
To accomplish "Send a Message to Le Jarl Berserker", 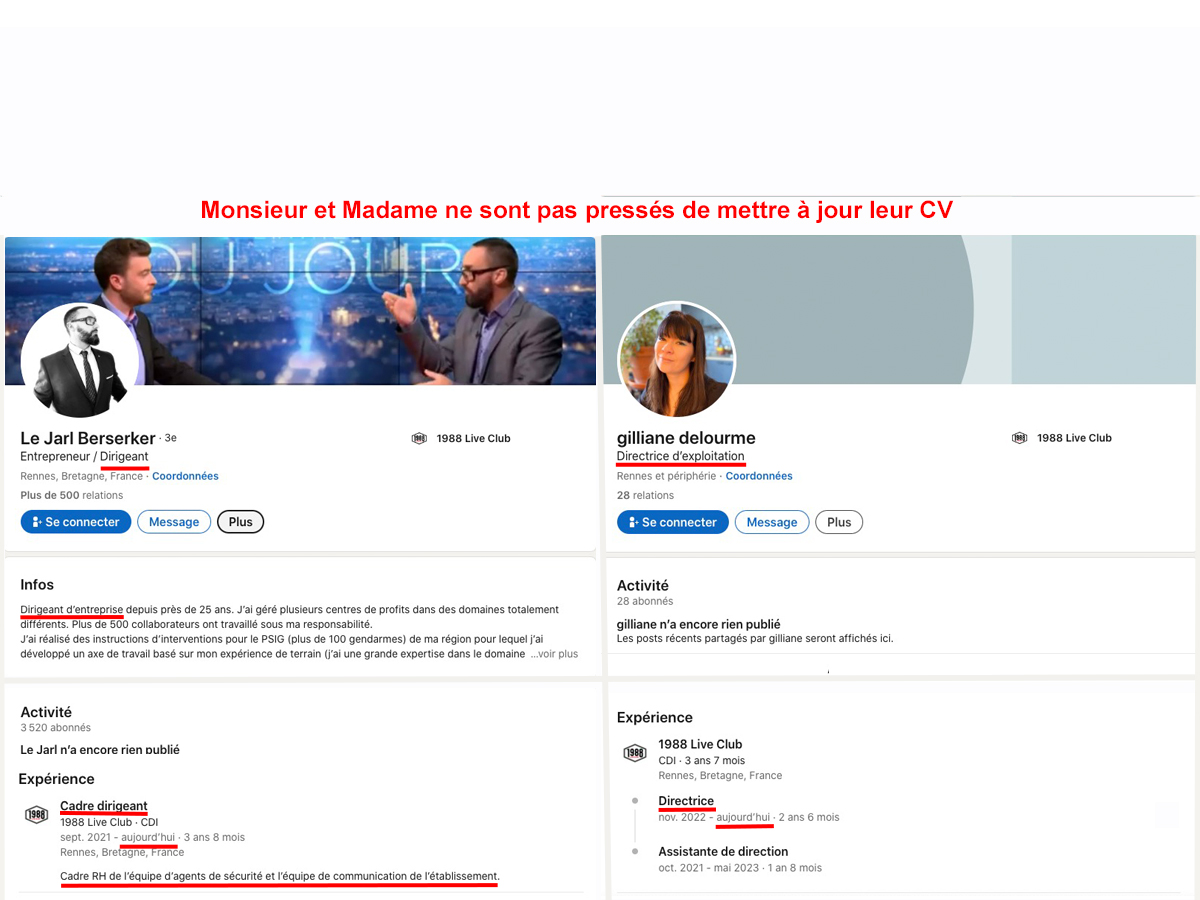I will (x=174, y=522).
